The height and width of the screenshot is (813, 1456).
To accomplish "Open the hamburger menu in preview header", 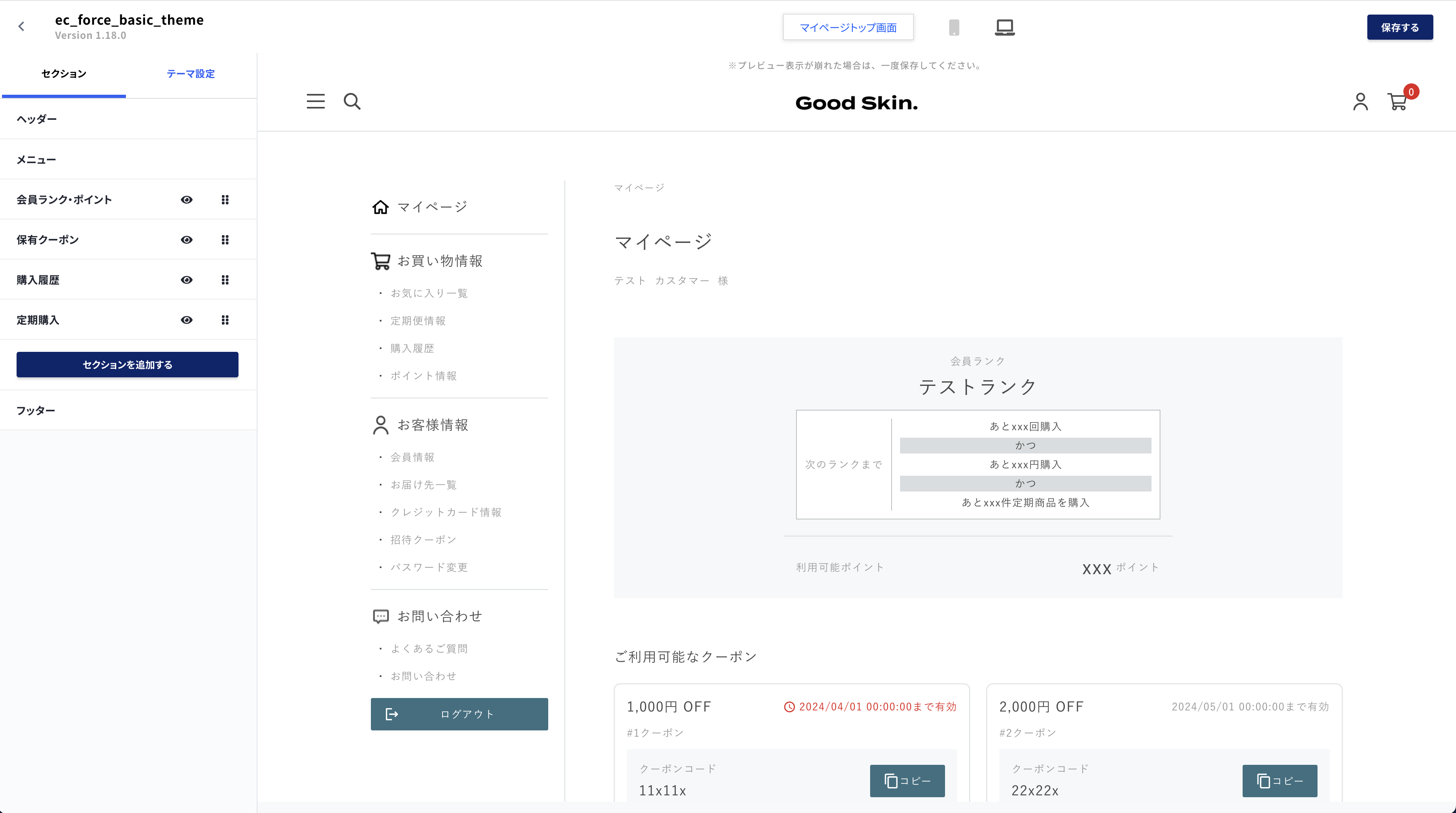I will pos(315,101).
